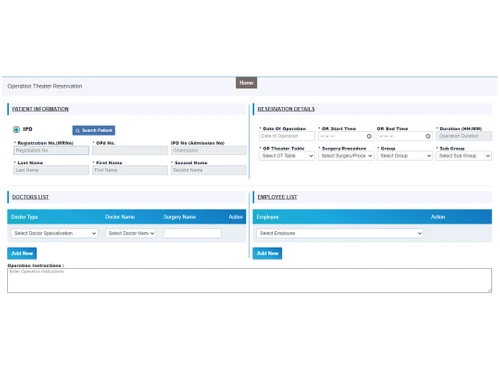Open the OR End Time clock picker icon

coord(428,136)
